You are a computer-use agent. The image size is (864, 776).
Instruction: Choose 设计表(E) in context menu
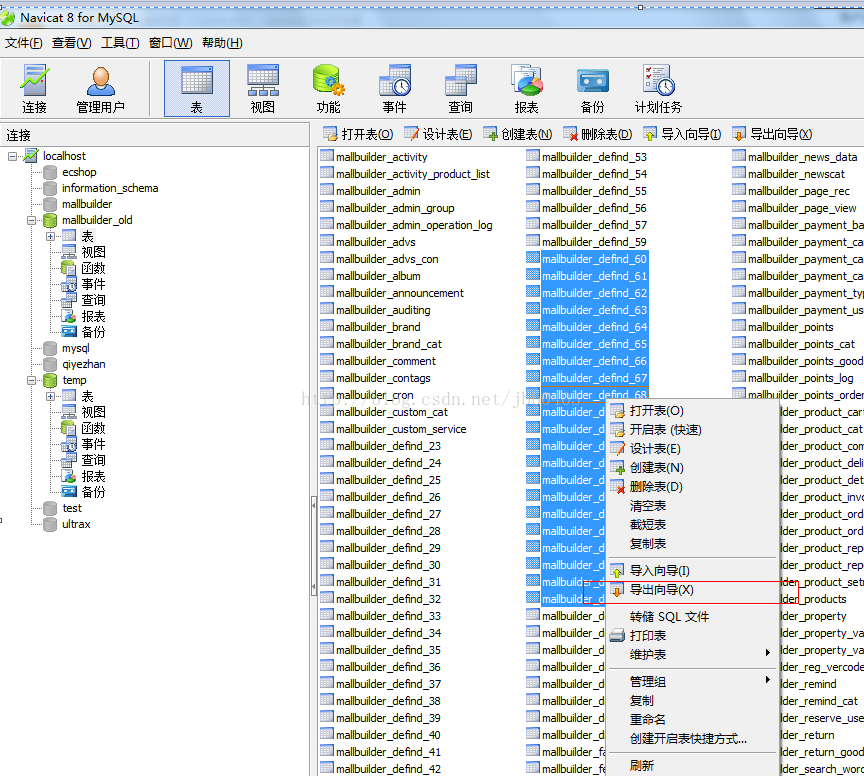tap(692, 449)
